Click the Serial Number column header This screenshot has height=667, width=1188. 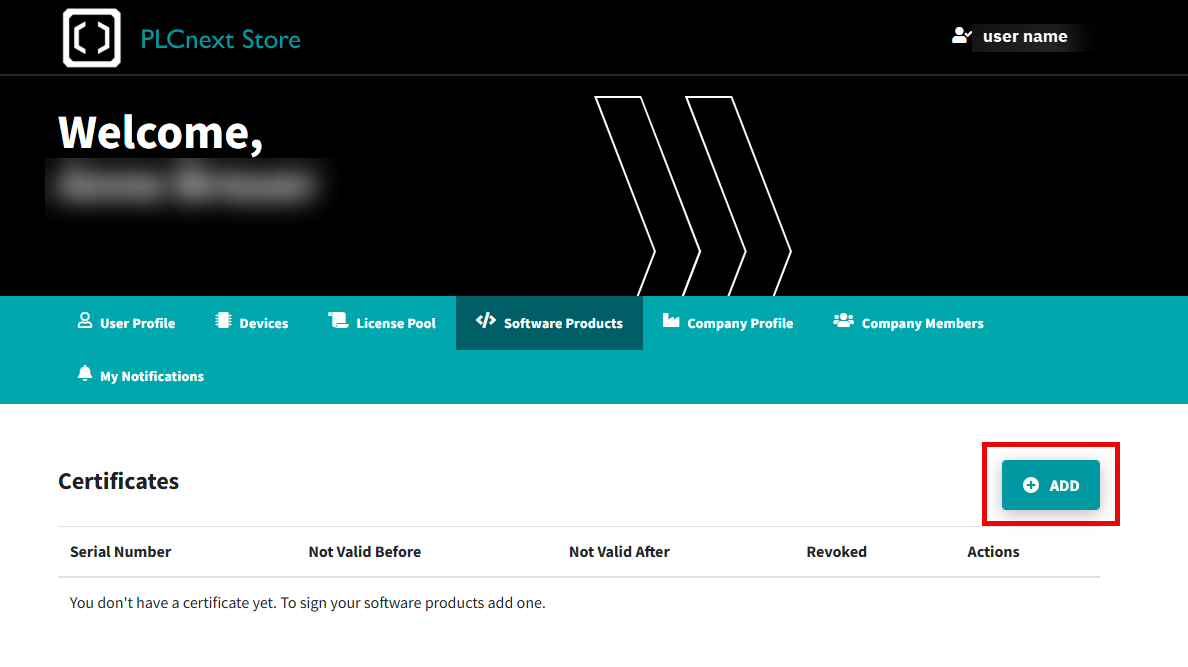click(120, 552)
